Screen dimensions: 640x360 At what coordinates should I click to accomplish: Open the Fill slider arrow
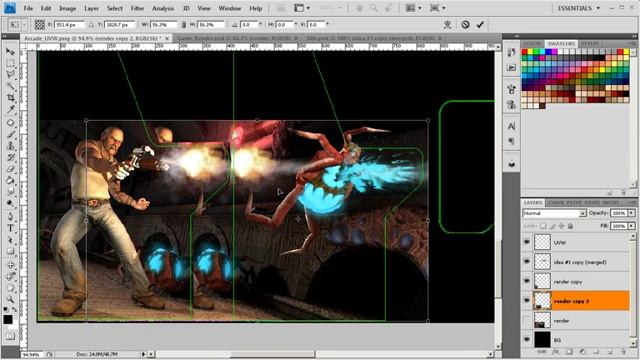(631, 226)
